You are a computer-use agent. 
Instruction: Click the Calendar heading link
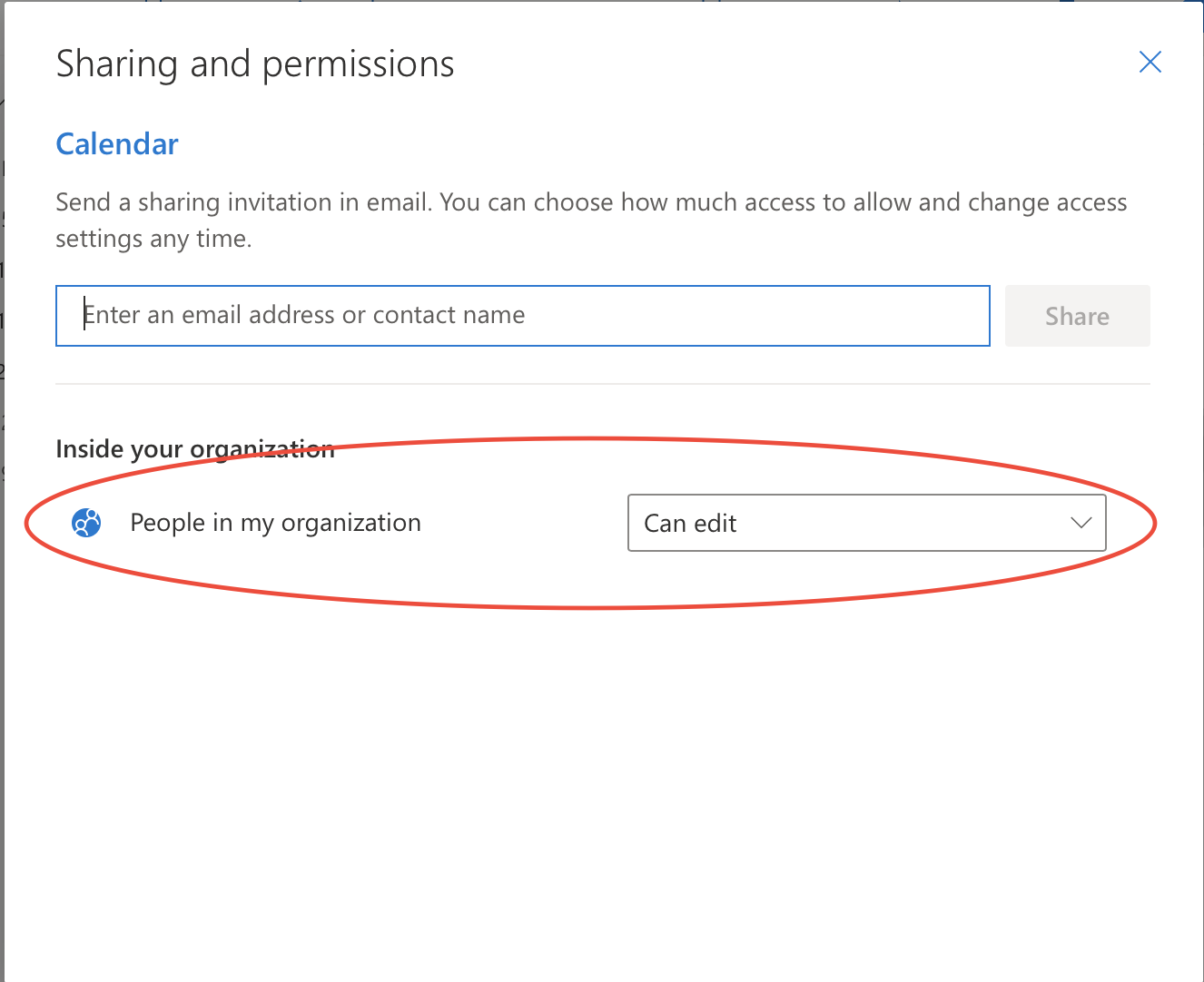pyautogui.click(x=117, y=144)
